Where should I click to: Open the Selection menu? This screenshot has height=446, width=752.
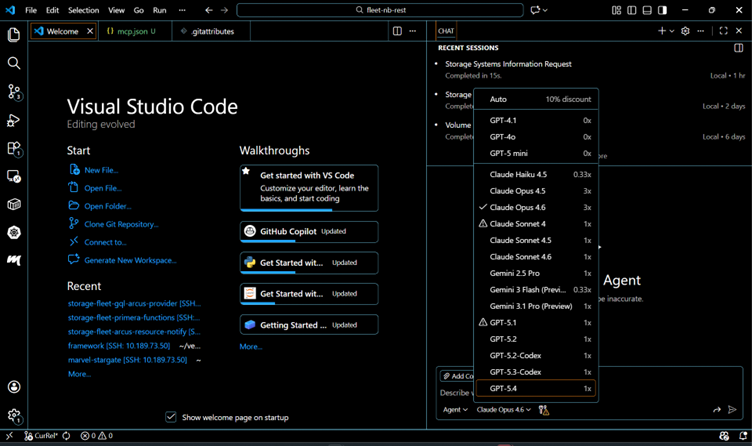(x=83, y=10)
